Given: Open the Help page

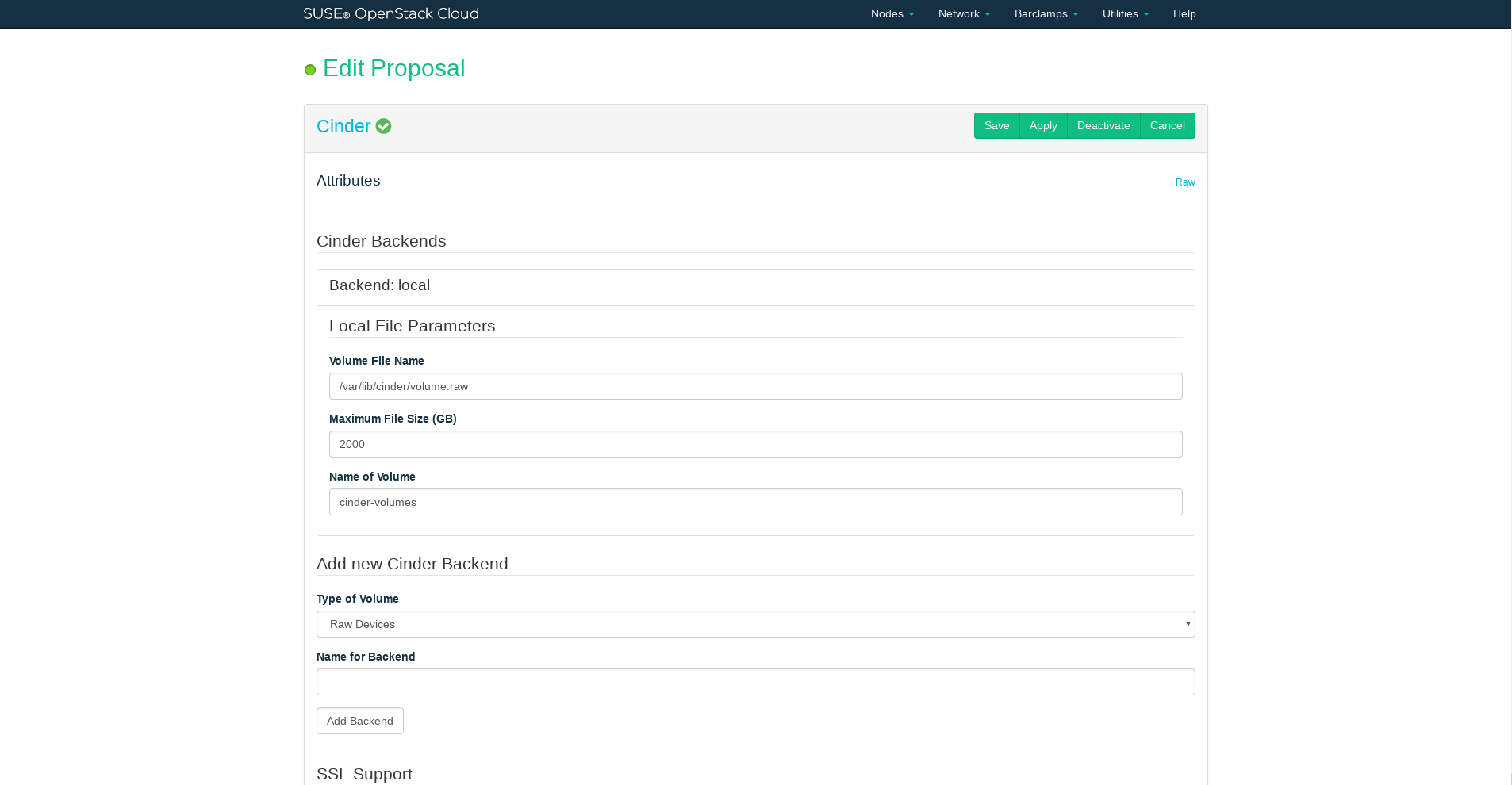Looking at the screenshot, I should (x=1184, y=13).
